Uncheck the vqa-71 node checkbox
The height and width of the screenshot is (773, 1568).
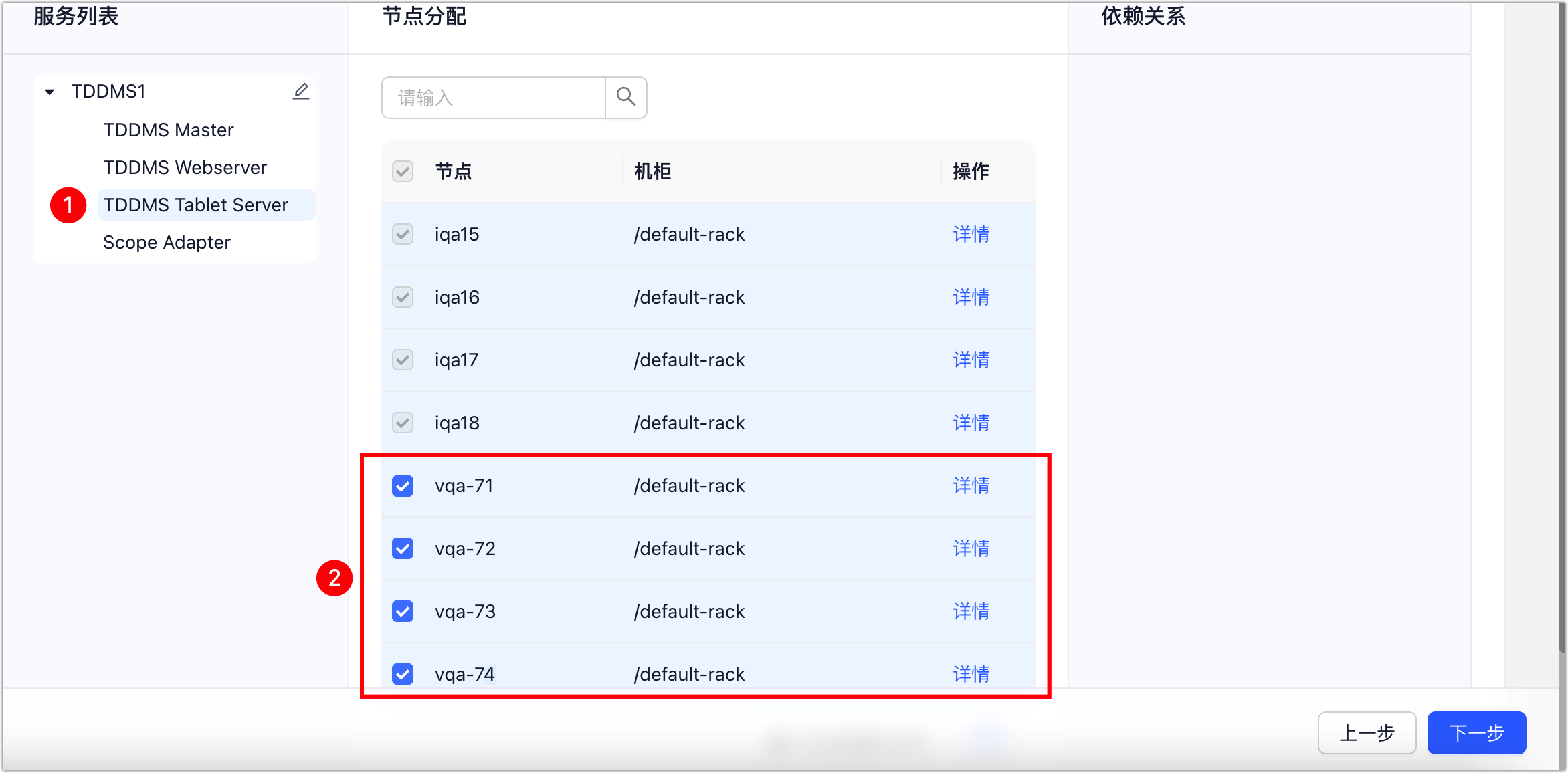(403, 485)
